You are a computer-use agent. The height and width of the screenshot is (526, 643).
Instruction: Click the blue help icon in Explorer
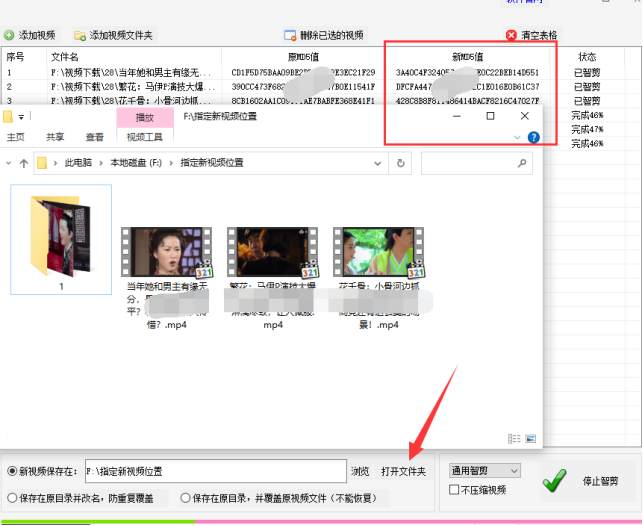[534, 137]
